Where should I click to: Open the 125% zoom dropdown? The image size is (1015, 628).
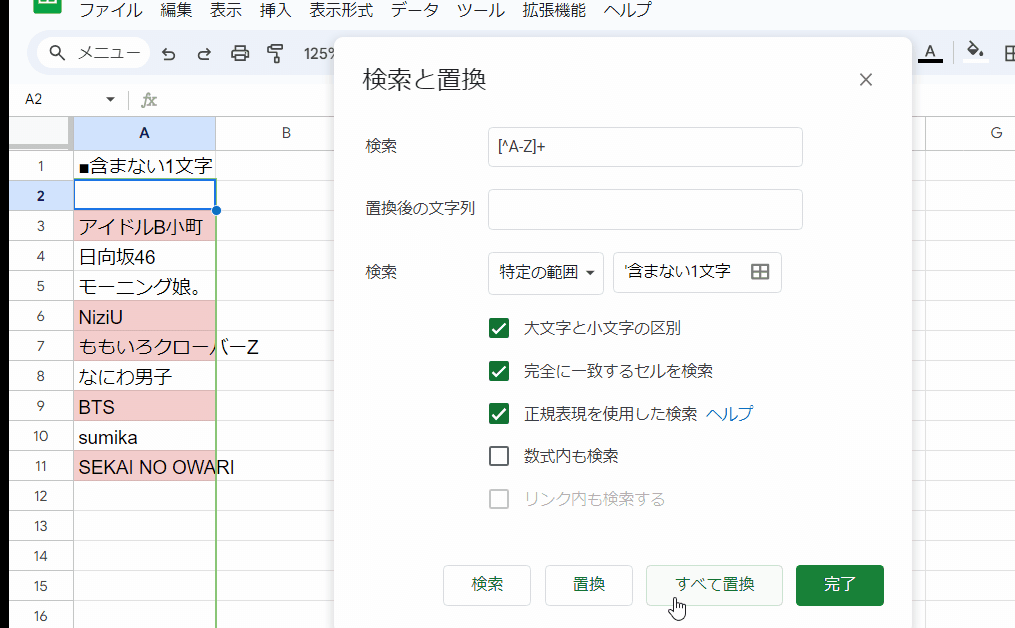319,54
